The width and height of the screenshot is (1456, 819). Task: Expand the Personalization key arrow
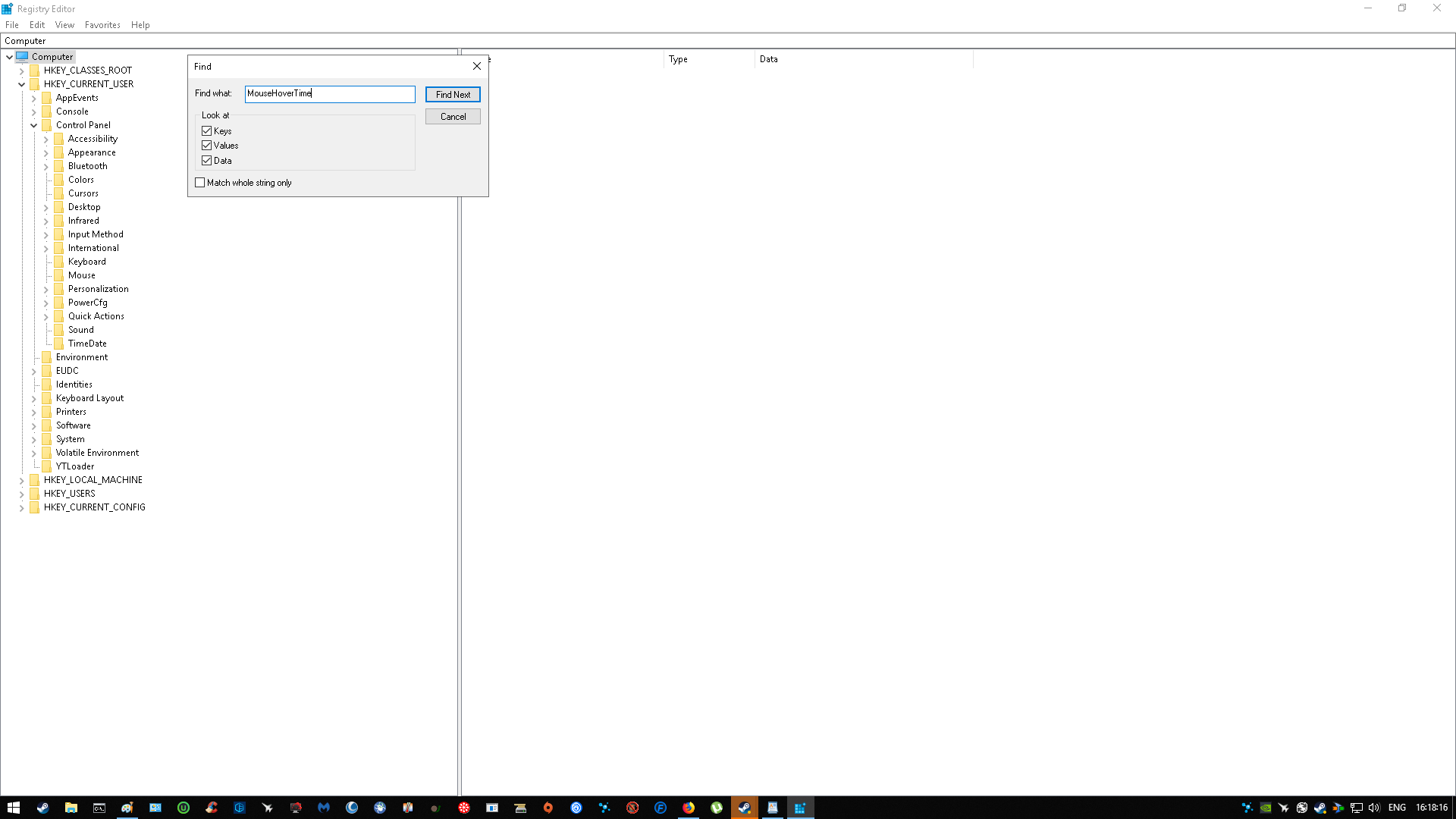click(46, 289)
